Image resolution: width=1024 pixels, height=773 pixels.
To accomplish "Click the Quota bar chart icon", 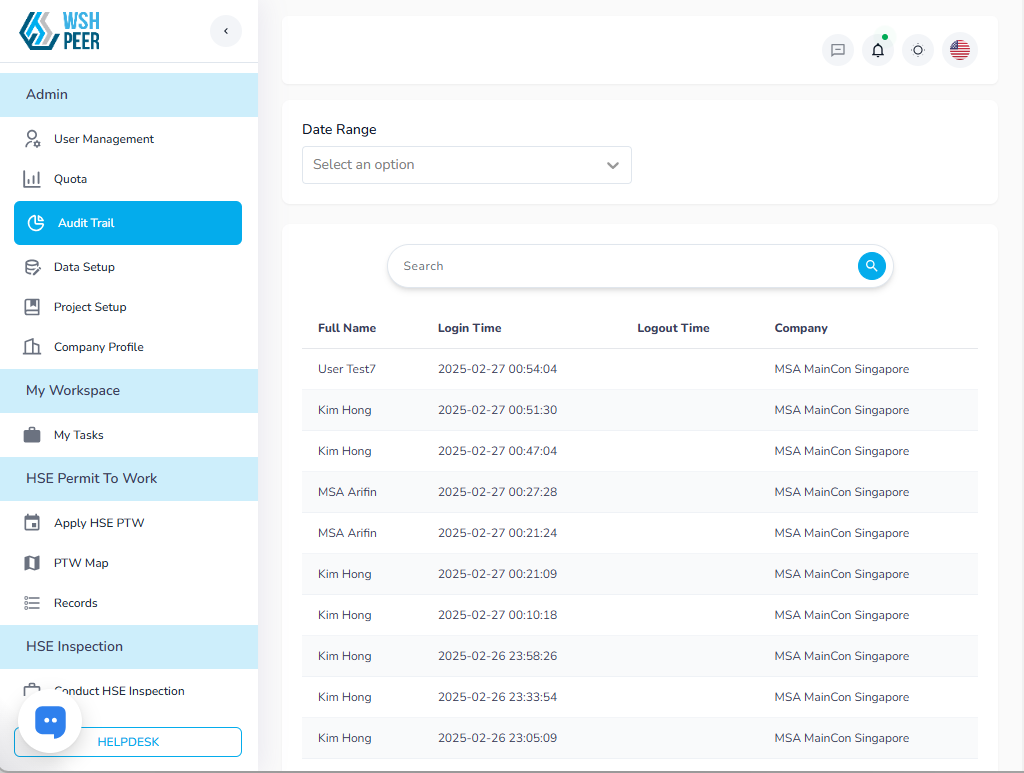I will (32, 179).
